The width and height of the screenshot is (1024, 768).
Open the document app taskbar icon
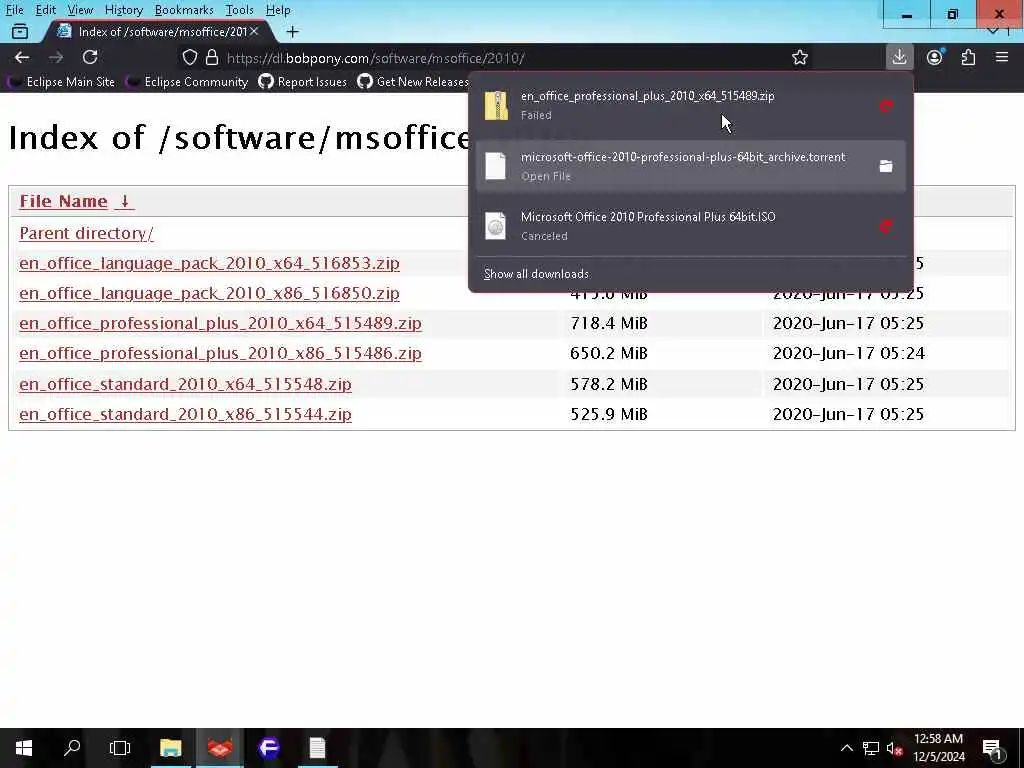tap(317, 748)
